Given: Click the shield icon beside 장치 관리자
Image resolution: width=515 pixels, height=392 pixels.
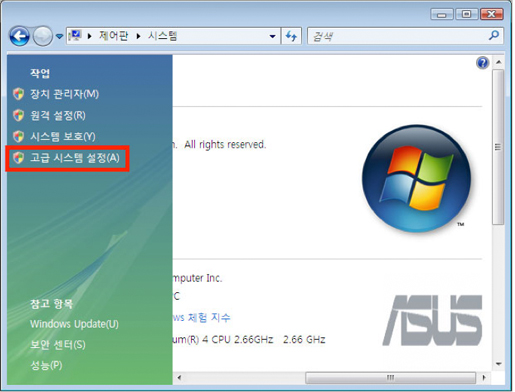Looking at the screenshot, I should (x=19, y=94).
